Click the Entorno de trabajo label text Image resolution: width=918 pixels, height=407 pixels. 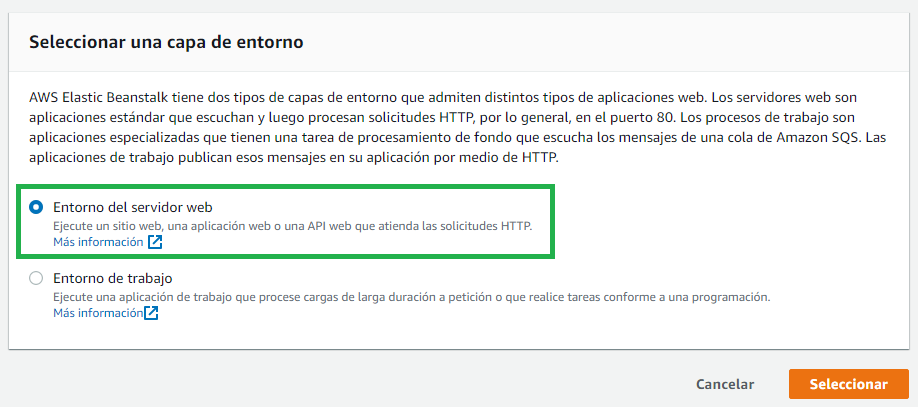pyautogui.click(x=112, y=278)
